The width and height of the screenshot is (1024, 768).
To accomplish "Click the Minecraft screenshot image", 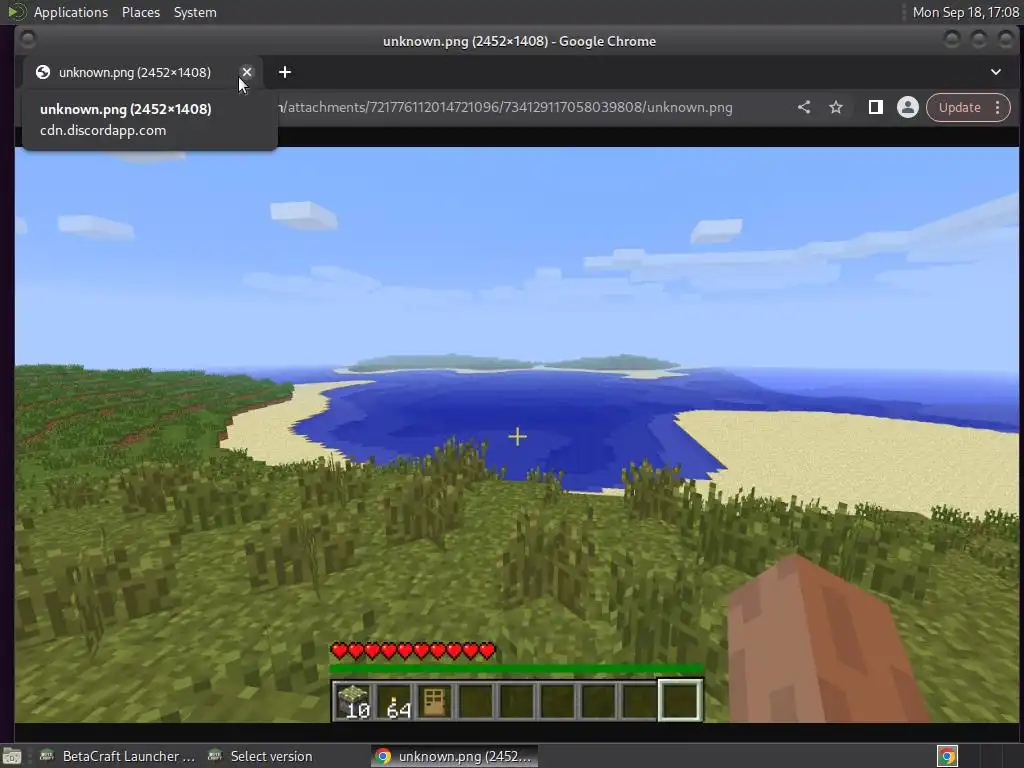I will click(517, 434).
